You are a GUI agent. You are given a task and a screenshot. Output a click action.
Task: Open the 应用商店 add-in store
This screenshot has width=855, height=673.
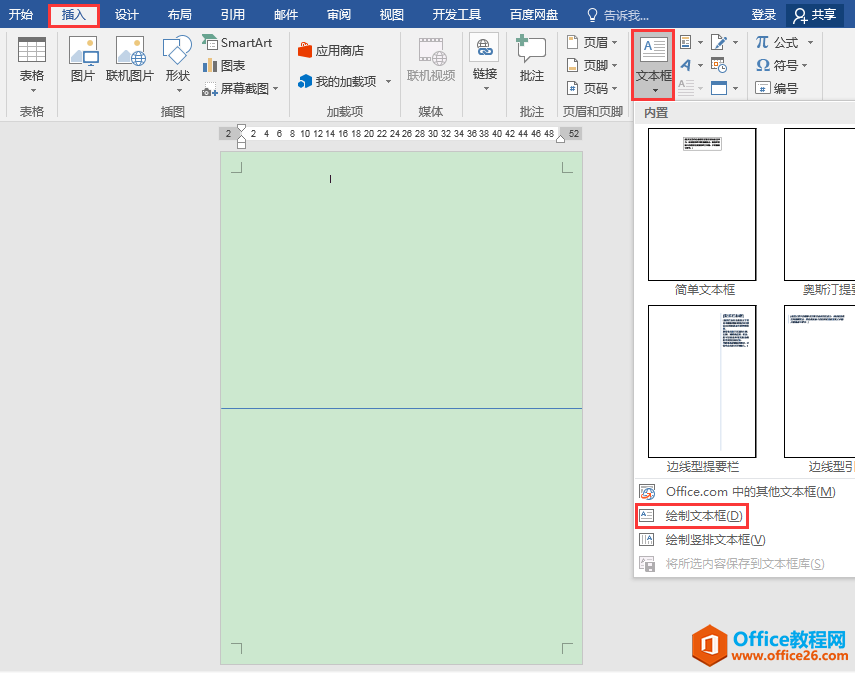(331, 51)
